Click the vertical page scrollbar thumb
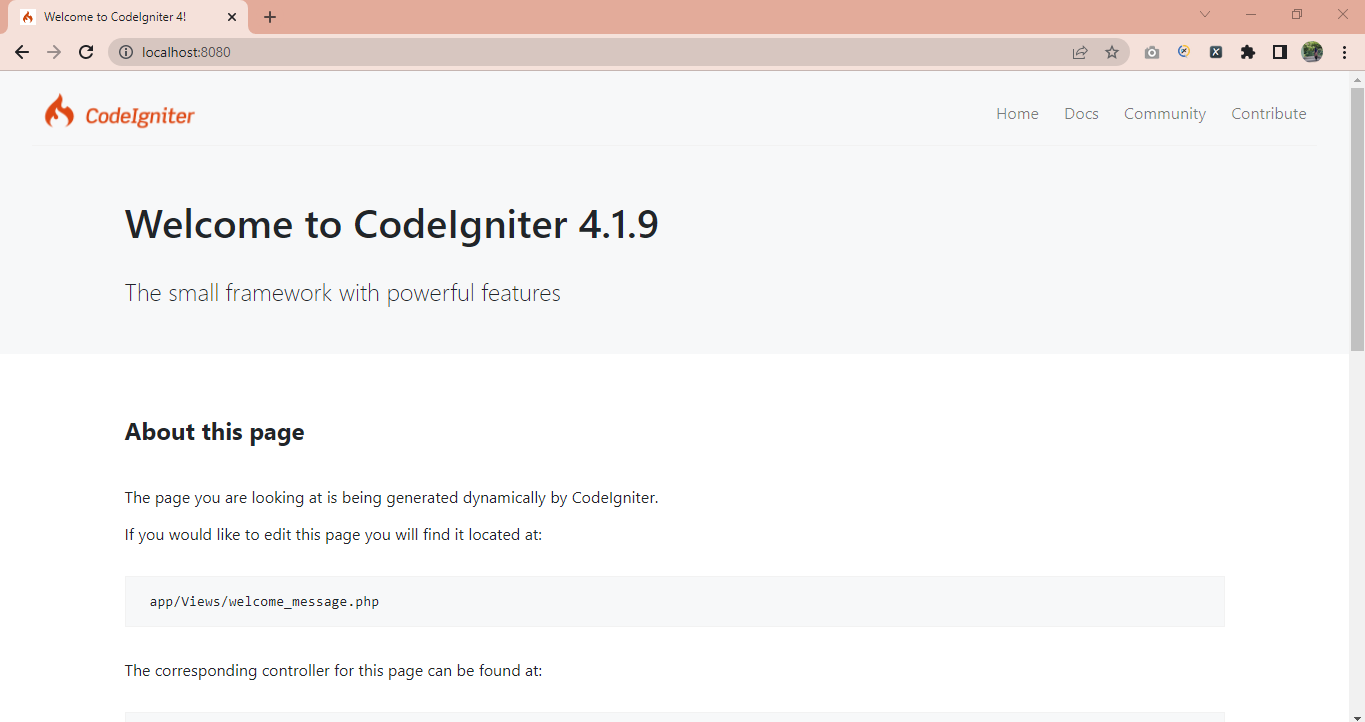 1357,219
